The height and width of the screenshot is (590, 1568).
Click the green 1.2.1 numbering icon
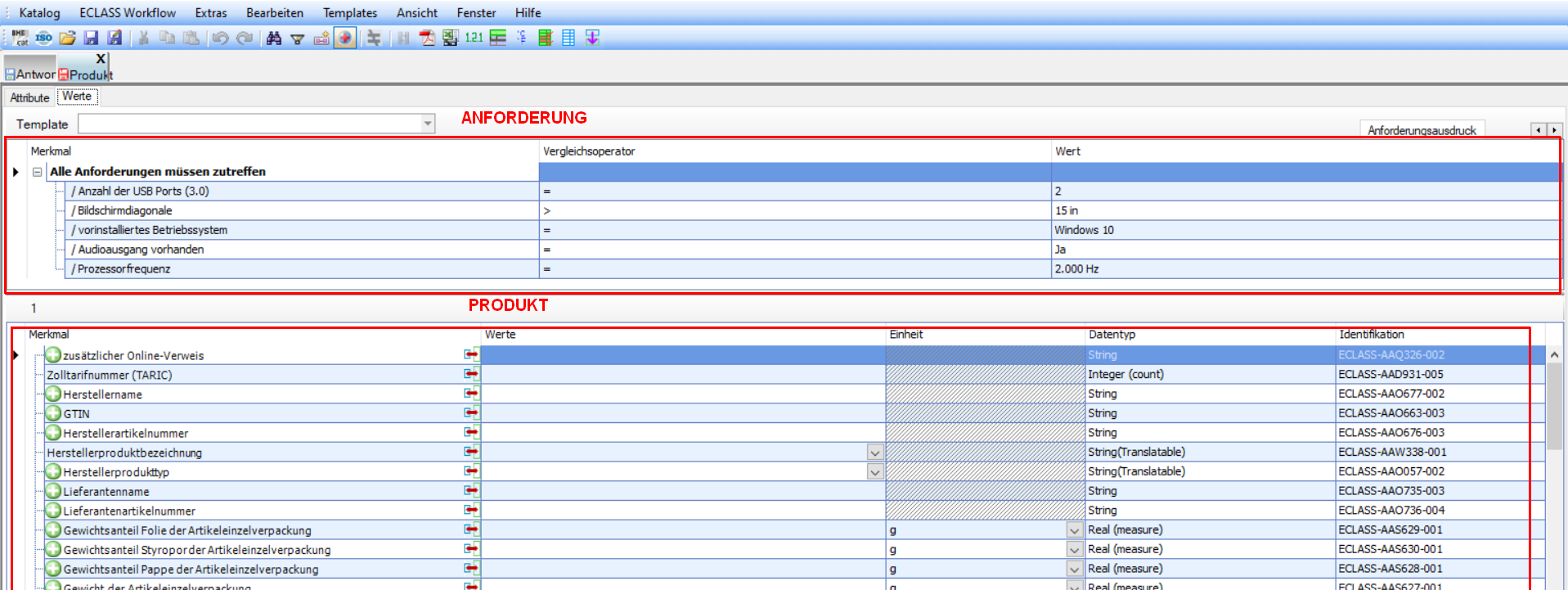[x=474, y=38]
